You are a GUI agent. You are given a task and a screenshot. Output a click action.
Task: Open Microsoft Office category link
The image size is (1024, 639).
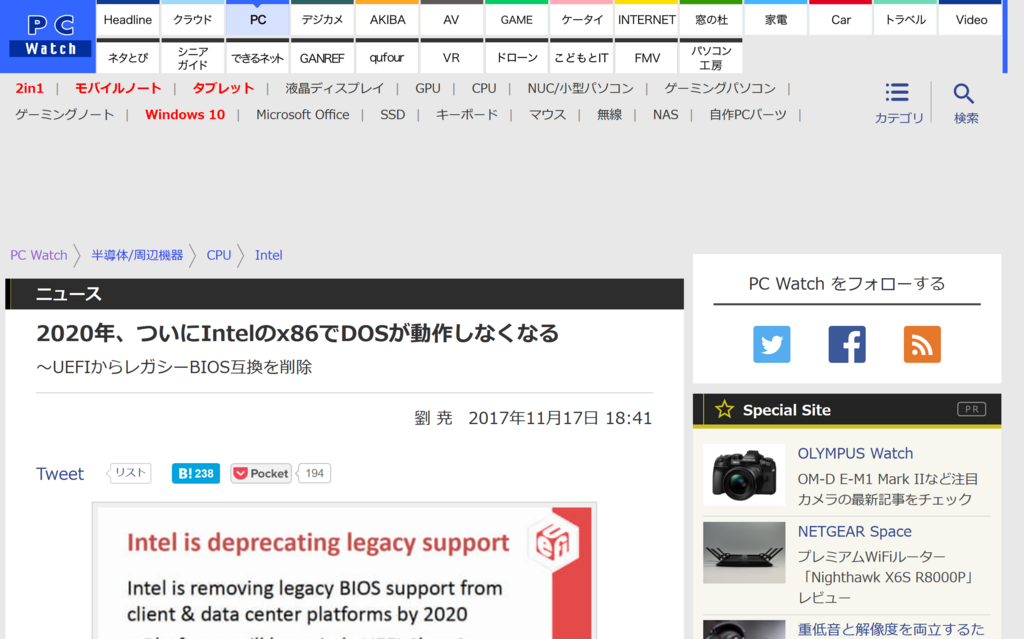(302, 114)
